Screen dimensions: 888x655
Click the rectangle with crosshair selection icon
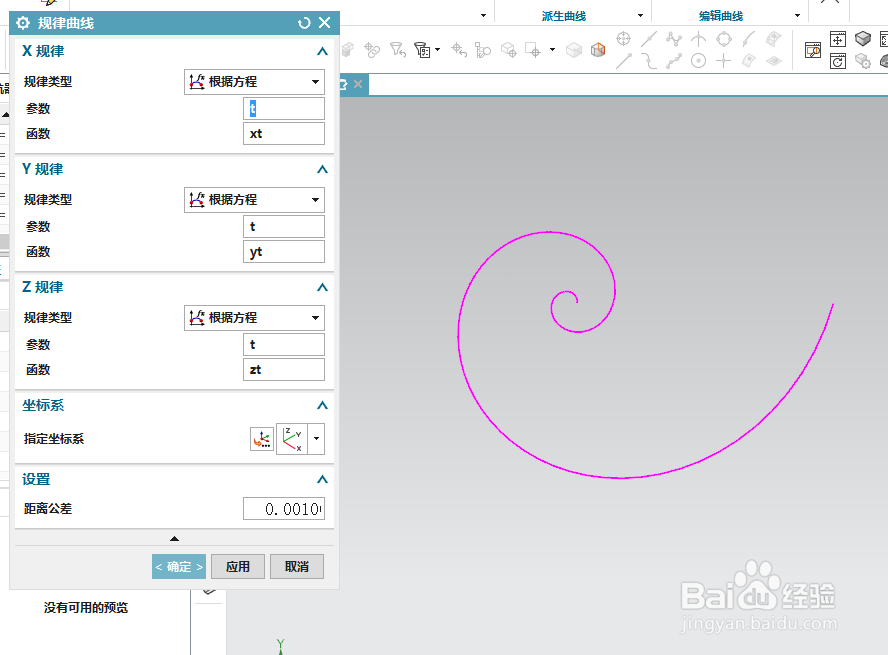533,50
